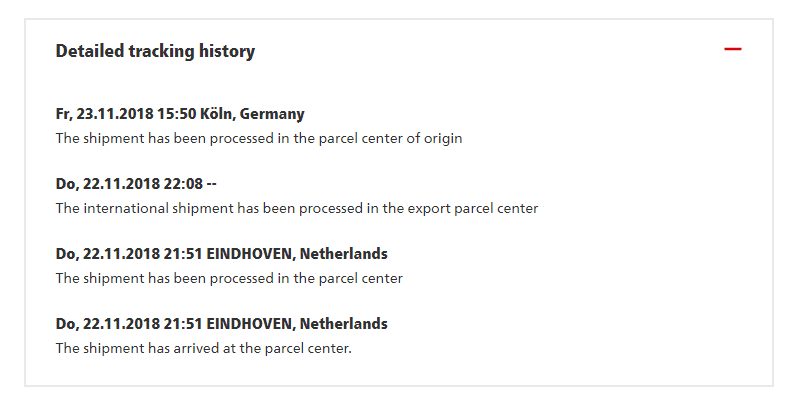Click the 22:08 time in second entry
This screenshot has height=399, width=791.
click(183, 184)
